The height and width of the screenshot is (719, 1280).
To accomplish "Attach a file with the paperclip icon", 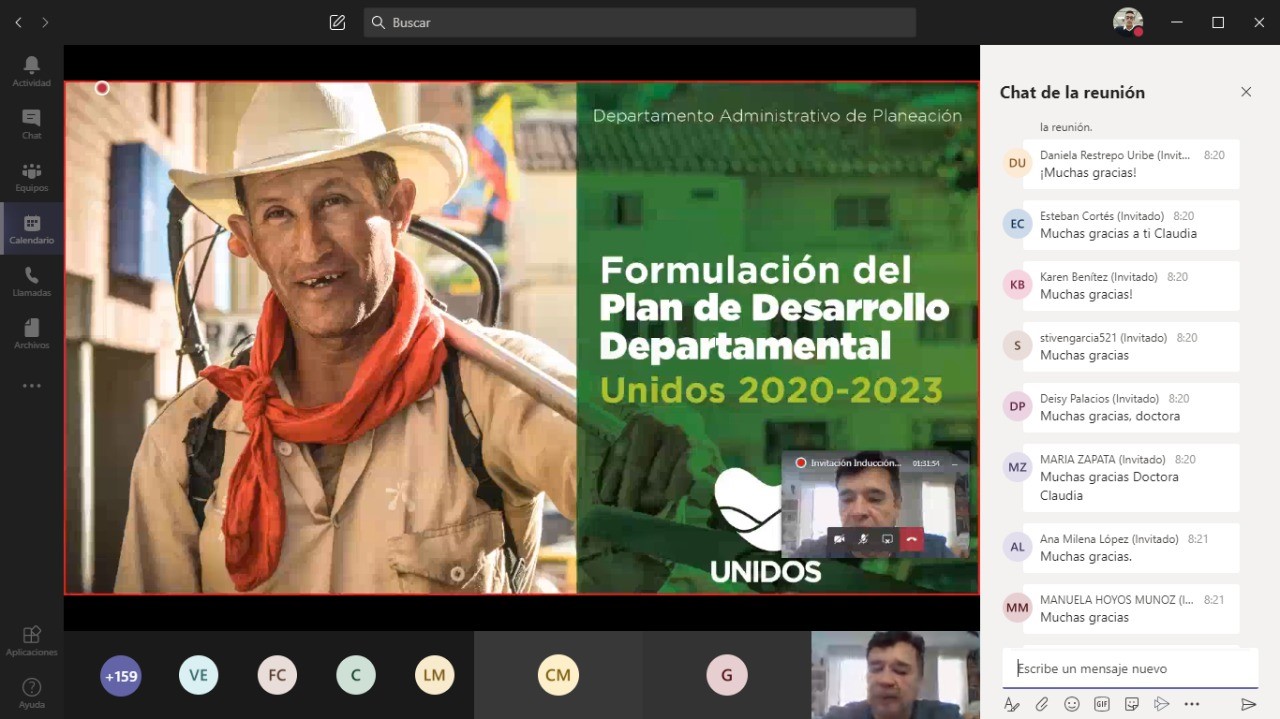I will (x=1042, y=704).
